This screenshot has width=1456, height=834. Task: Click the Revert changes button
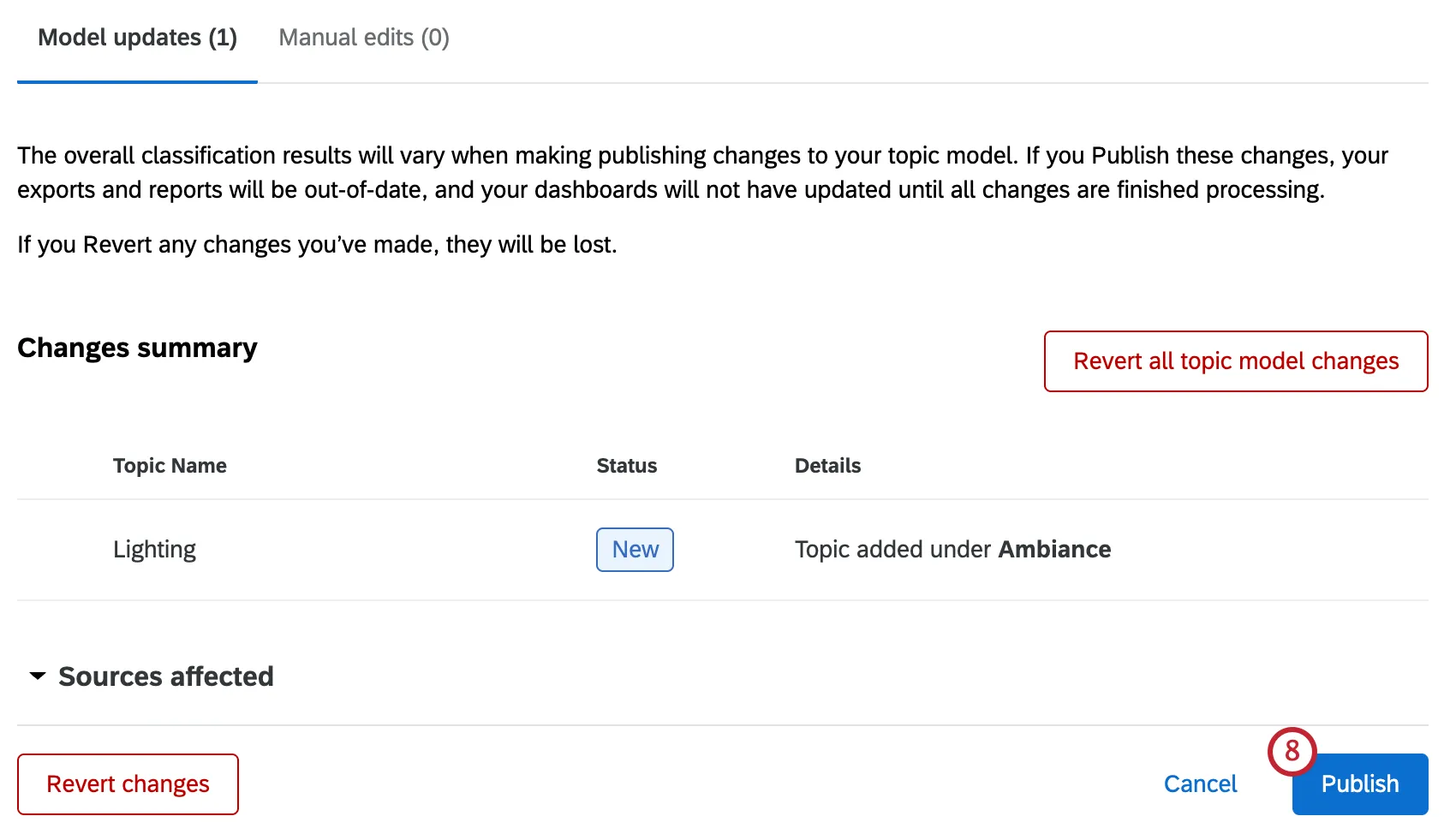(x=128, y=784)
